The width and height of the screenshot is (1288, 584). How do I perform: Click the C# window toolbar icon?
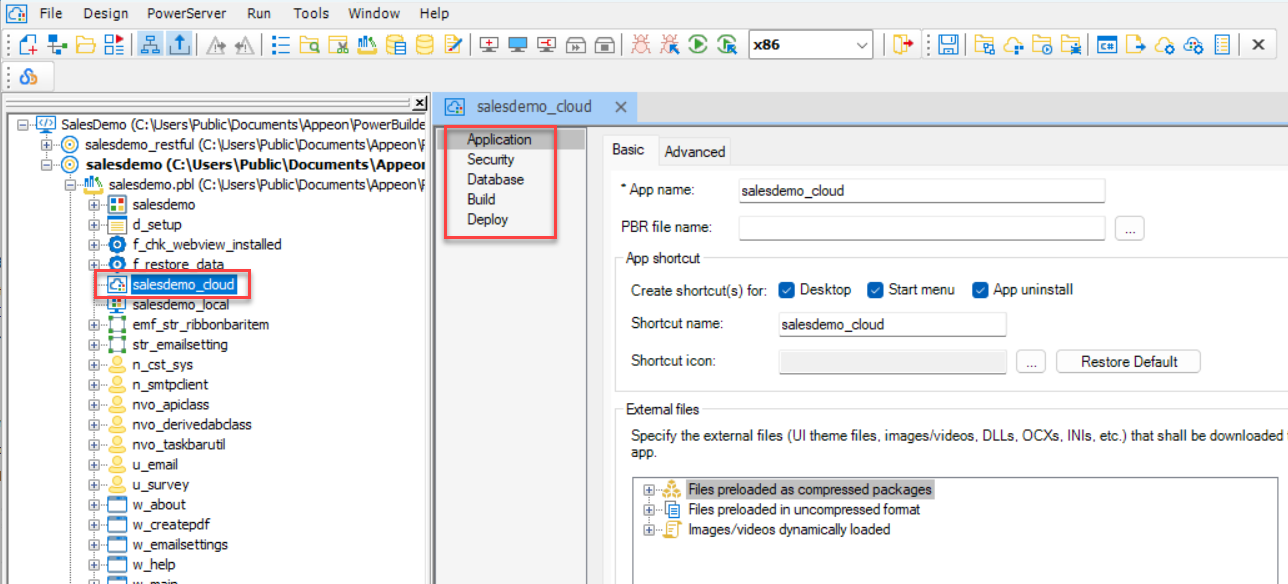pyautogui.click(x=1107, y=45)
